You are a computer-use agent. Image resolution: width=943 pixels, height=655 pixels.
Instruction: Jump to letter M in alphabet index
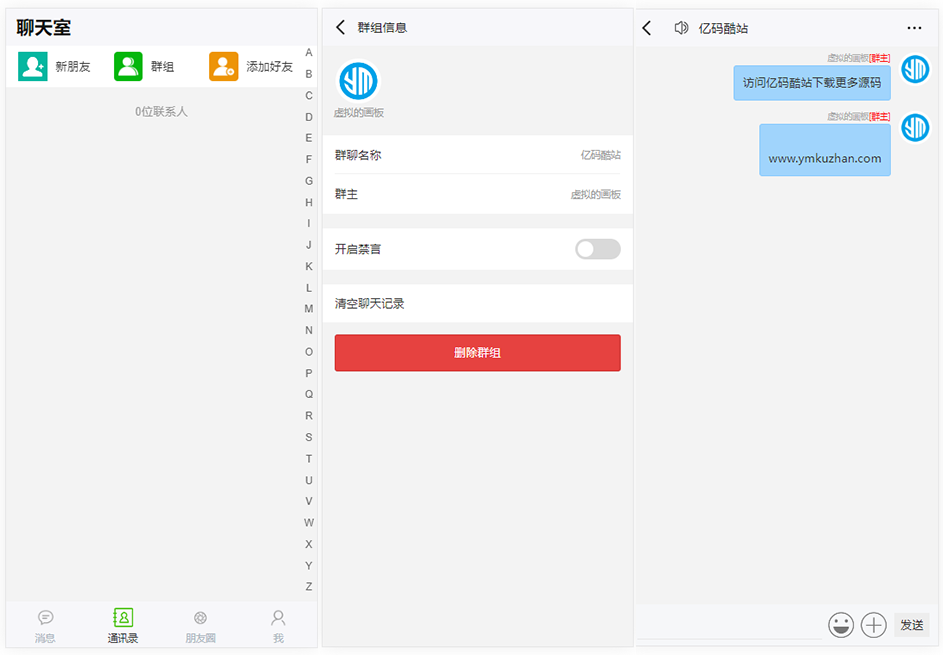click(309, 309)
